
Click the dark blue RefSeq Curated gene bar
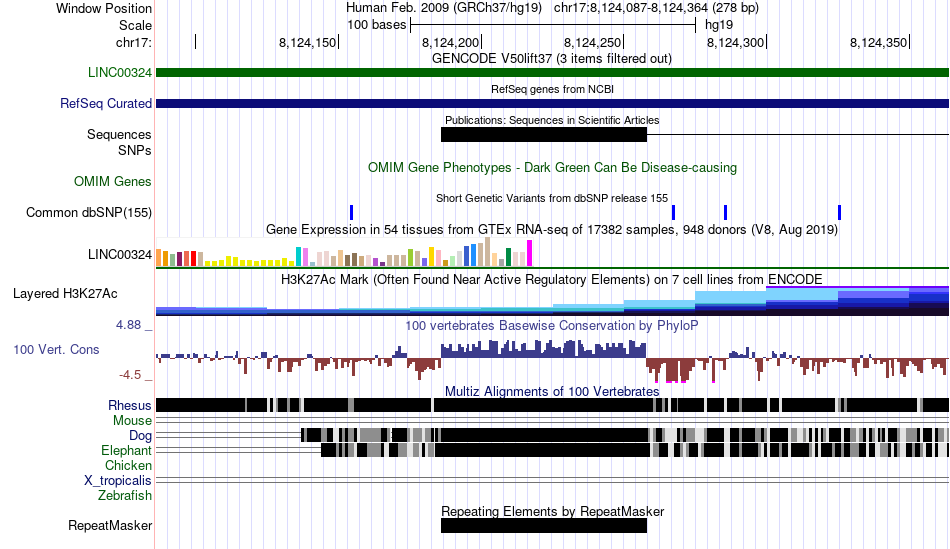(x=552, y=104)
